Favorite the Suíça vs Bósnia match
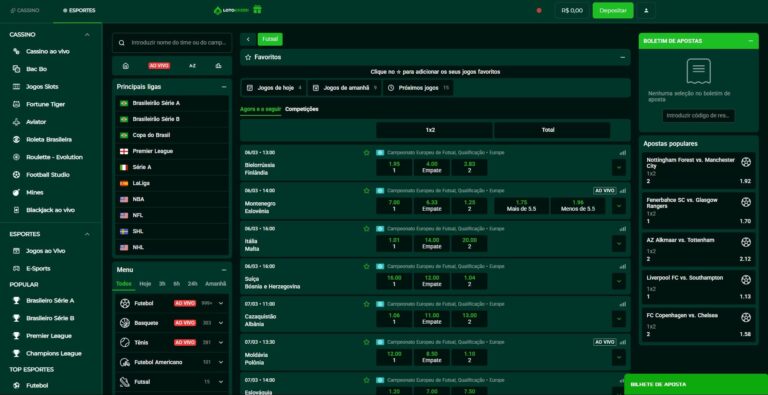Viewport: 768px width, 395px height. [366, 267]
